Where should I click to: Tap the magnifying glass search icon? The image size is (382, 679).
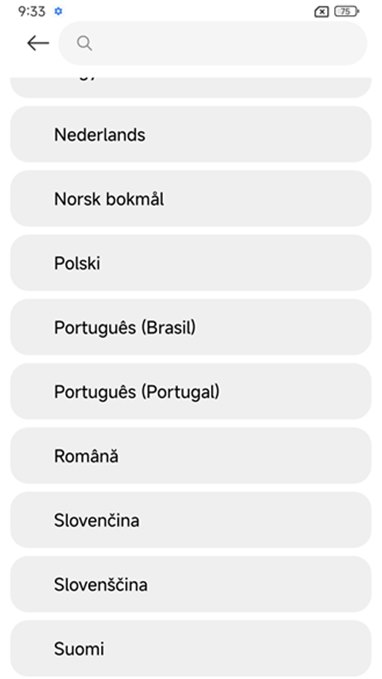pos(84,43)
